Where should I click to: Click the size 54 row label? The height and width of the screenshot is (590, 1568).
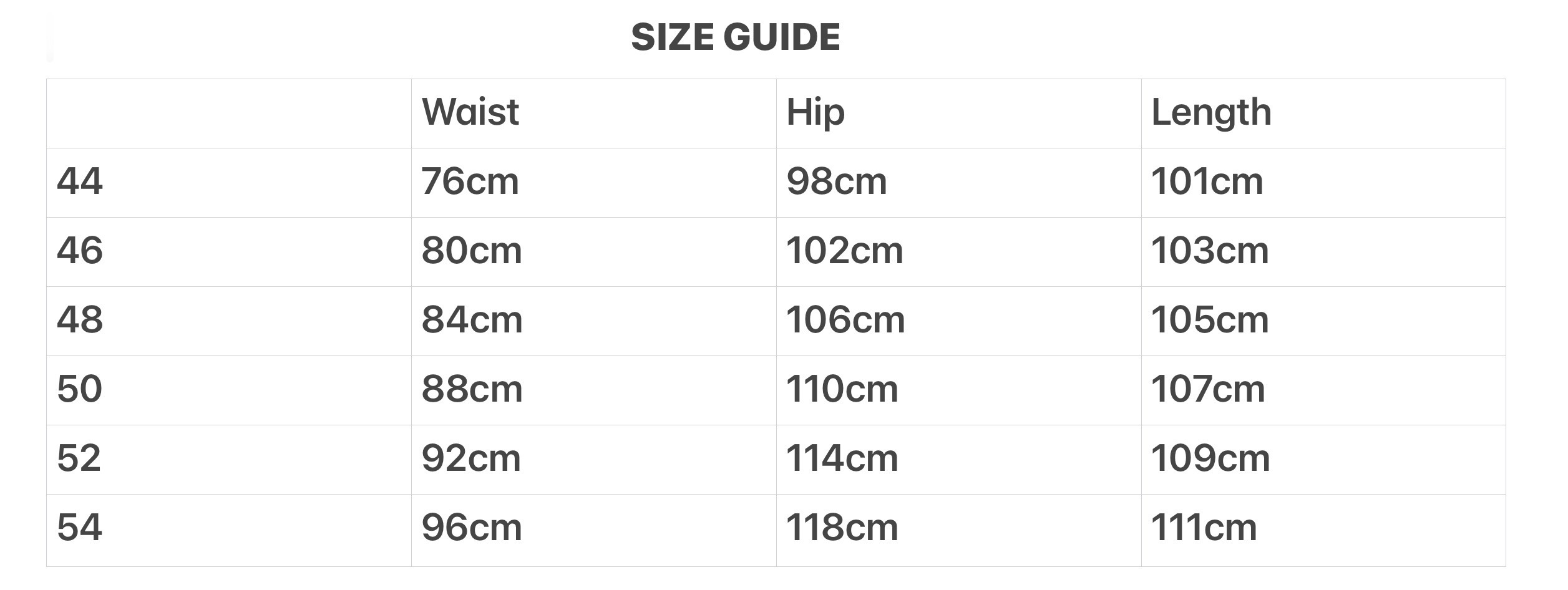(80, 528)
